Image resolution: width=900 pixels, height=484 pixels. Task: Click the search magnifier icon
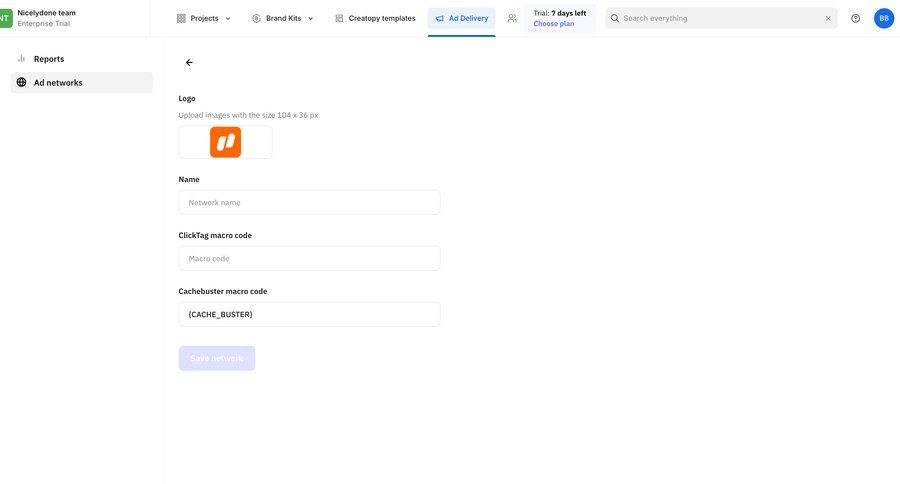pos(615,18)
